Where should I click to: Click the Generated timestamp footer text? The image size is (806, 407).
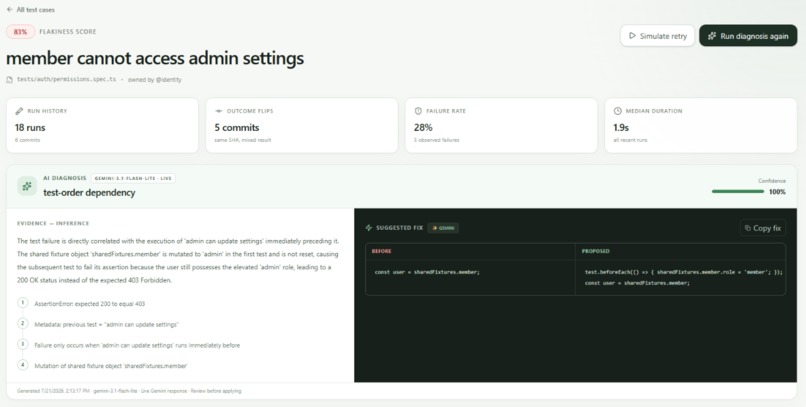coord(129,391)
